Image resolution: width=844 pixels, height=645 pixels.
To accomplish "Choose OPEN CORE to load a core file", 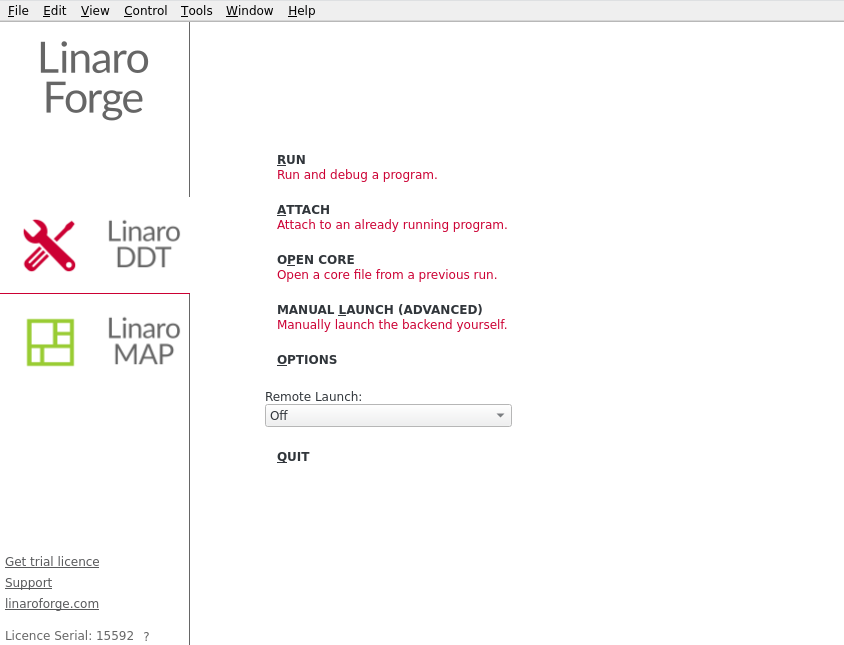I will [x=315, y=260].
